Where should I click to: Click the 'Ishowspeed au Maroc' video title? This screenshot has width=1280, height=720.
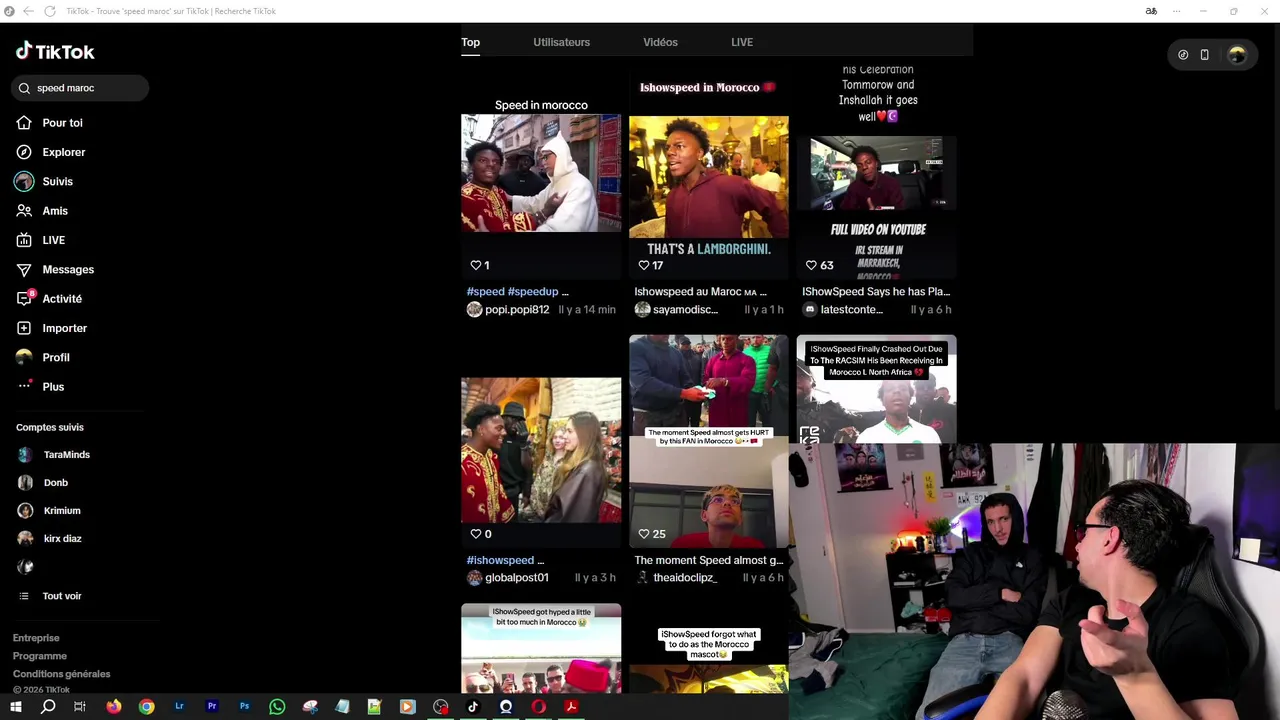coord(700,292)
